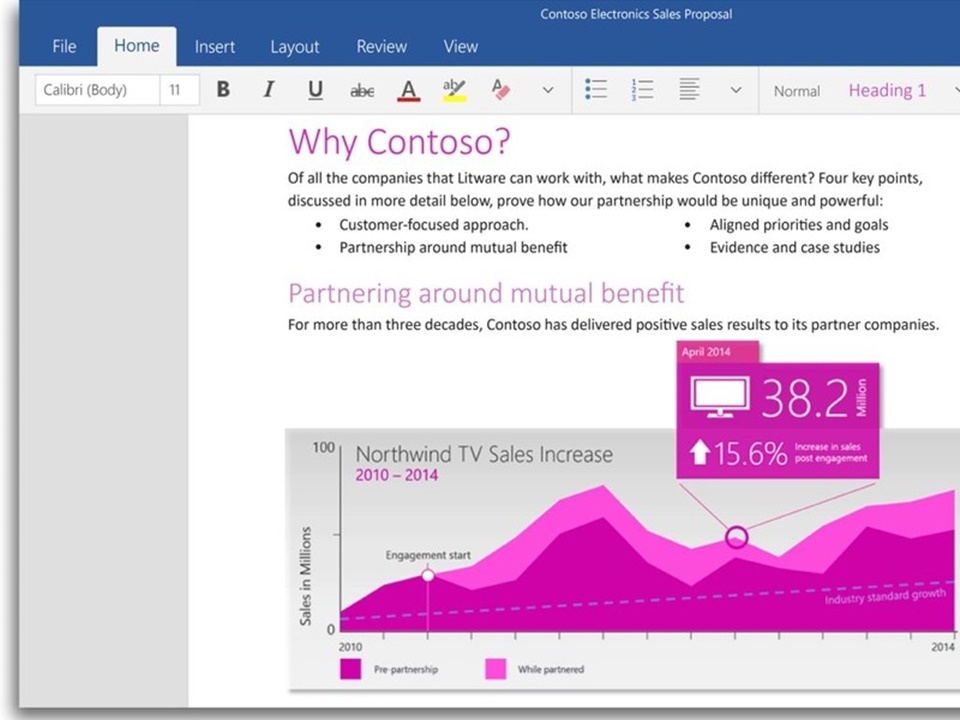Screen dimensions: 960x720
Task: Click the red font color icon
Action: (408, 90)
